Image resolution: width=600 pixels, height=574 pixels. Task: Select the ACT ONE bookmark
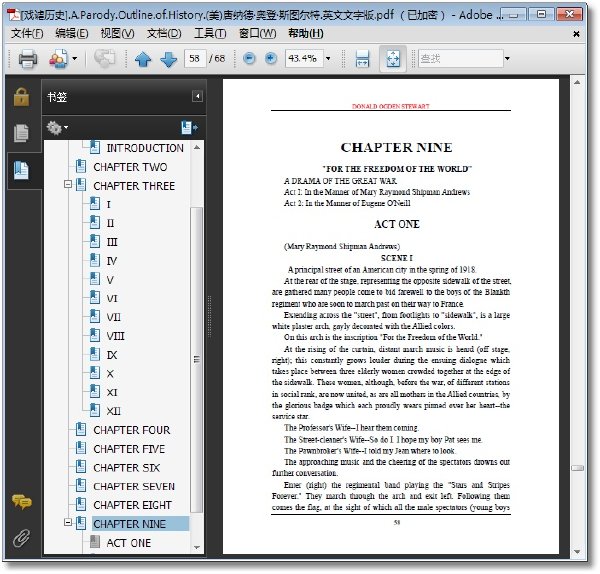[129, 543]
